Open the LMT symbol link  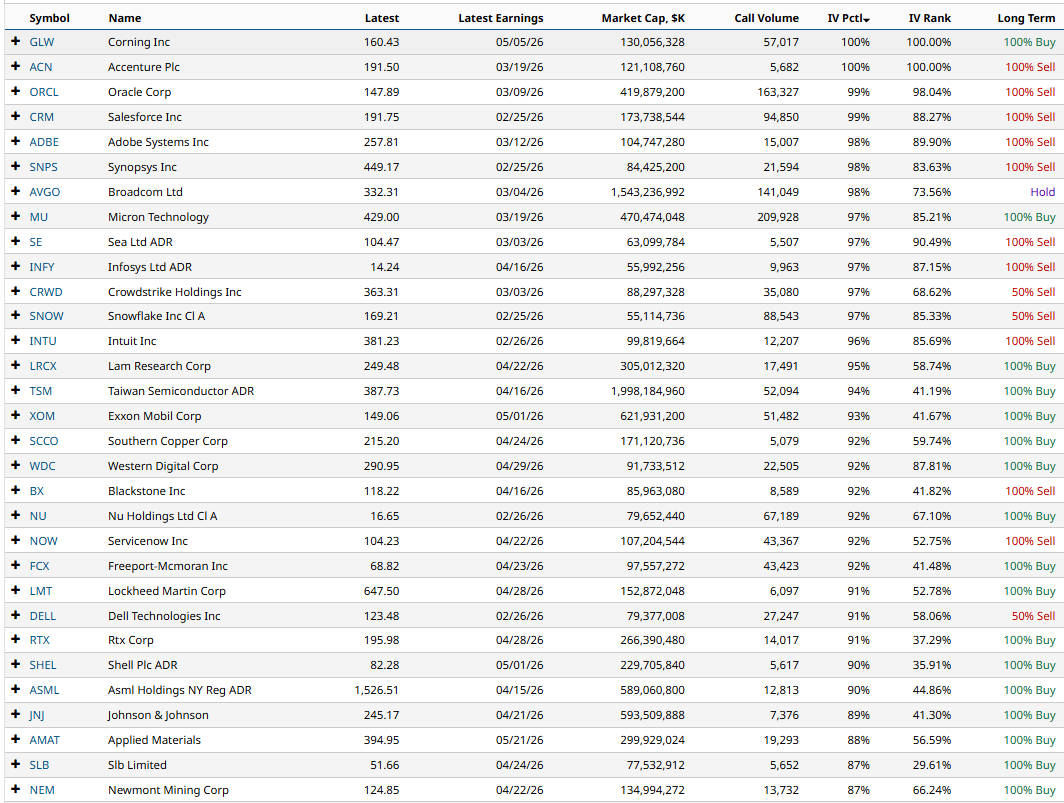click(x=41, y=591)
